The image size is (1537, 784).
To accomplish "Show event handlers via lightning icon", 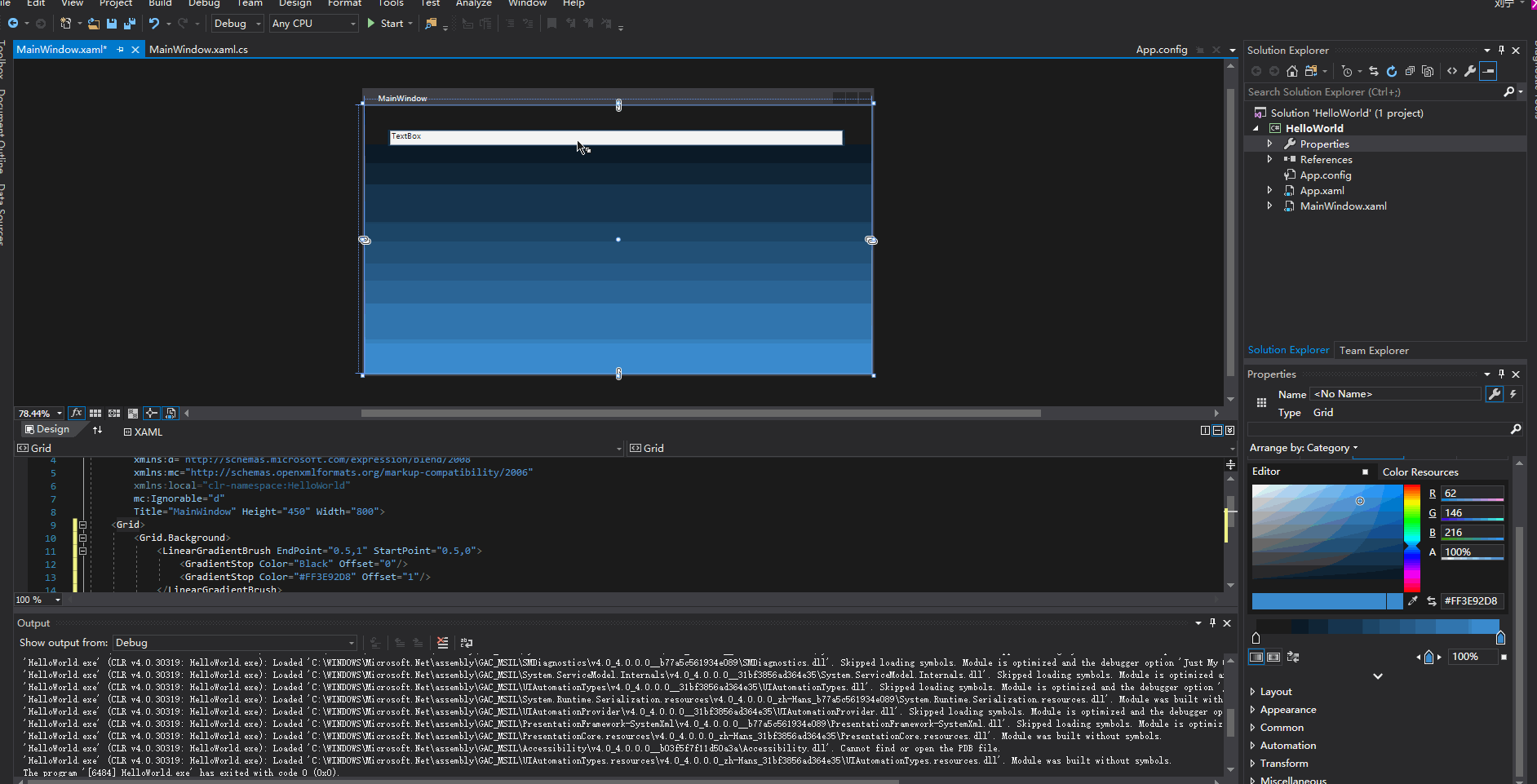I will (x=1513, y=394).
